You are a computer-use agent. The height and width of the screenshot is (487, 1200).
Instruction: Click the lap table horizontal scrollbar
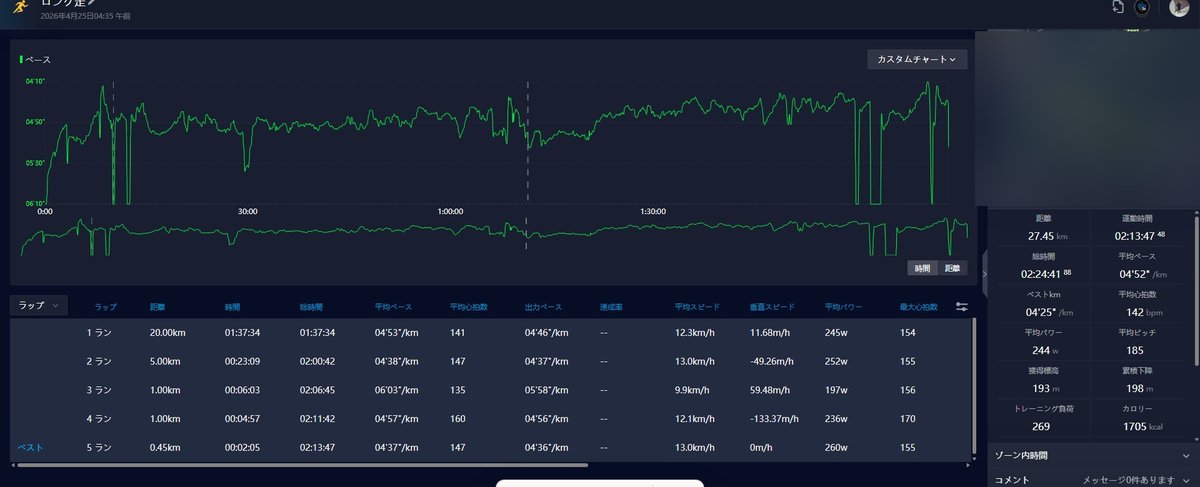[x=300, y=465]
